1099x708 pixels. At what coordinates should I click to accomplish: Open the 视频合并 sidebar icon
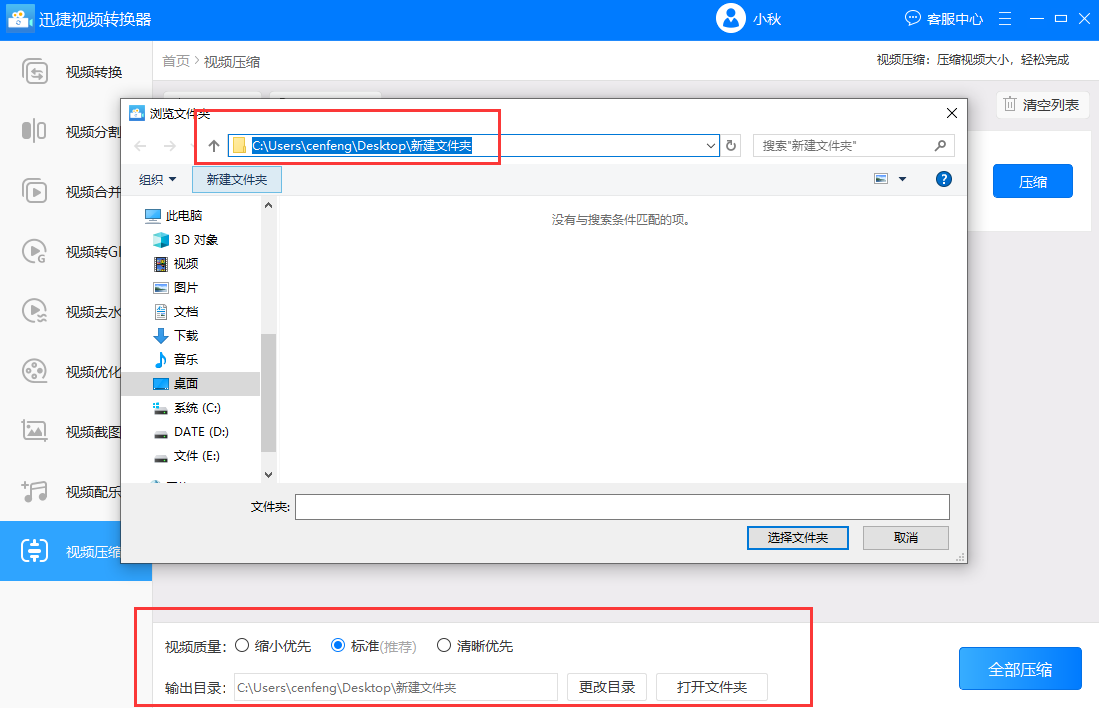pyautogui.click(x=34, y=191)
